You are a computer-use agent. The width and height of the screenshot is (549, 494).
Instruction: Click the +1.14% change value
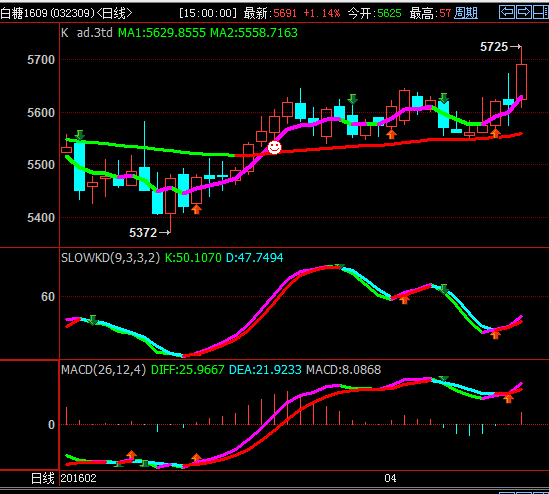pos(321,13)
